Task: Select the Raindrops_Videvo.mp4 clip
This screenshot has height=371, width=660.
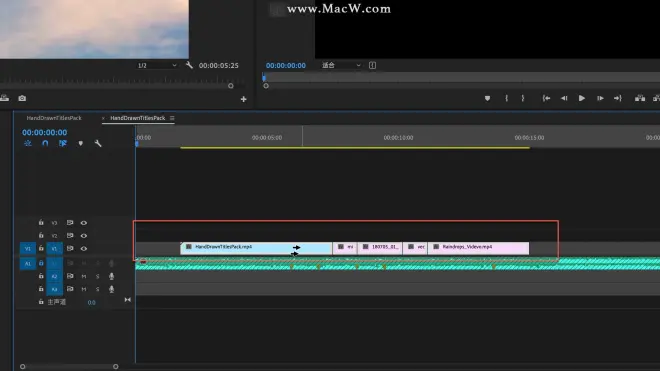Action: click(x=478, y=248)
